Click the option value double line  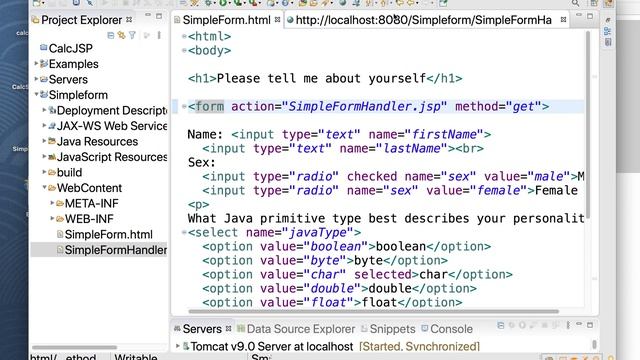(339, 289)
